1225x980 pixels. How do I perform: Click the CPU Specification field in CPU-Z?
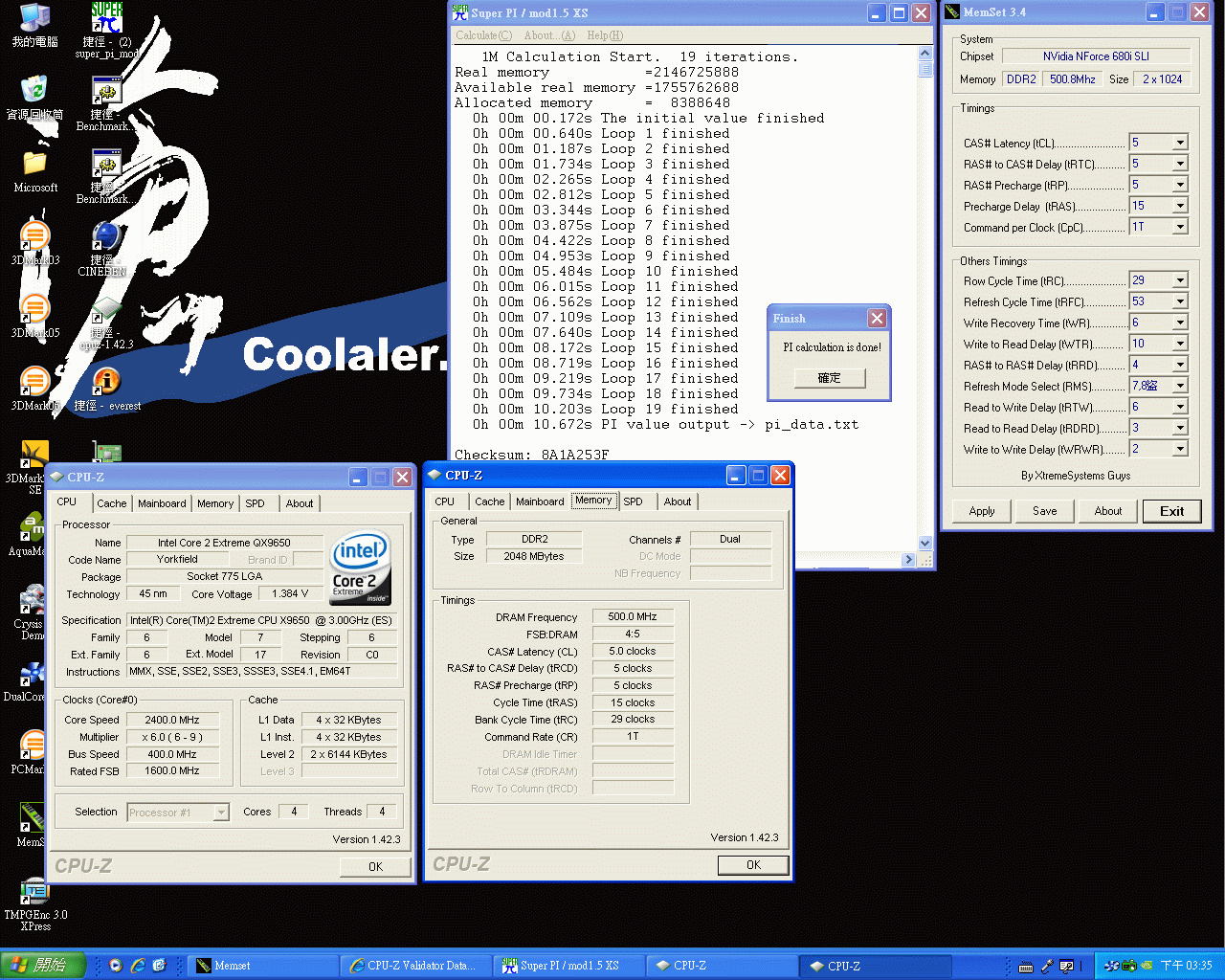(x=262, y=620)
